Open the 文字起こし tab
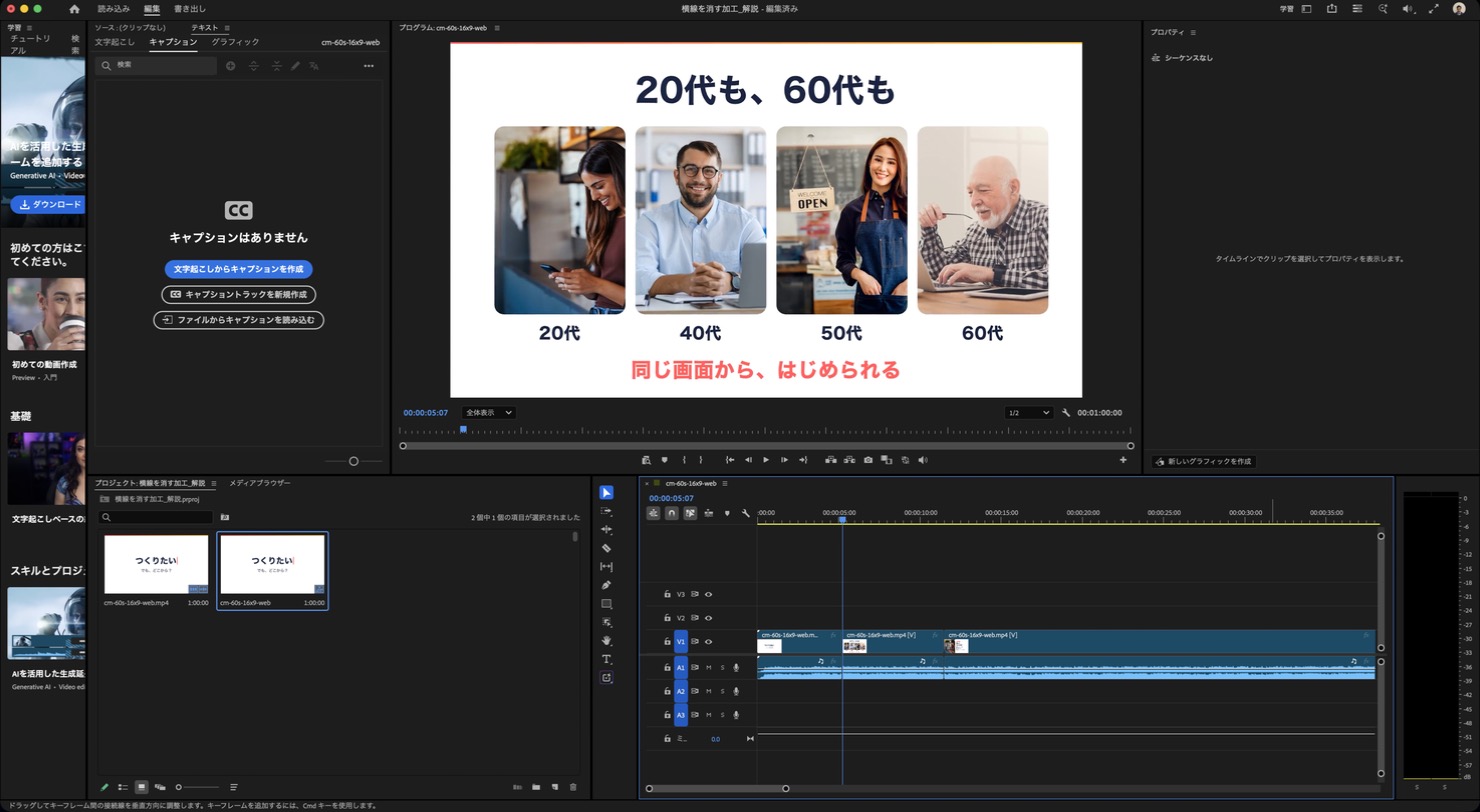1480x812 pixels. 115,42
